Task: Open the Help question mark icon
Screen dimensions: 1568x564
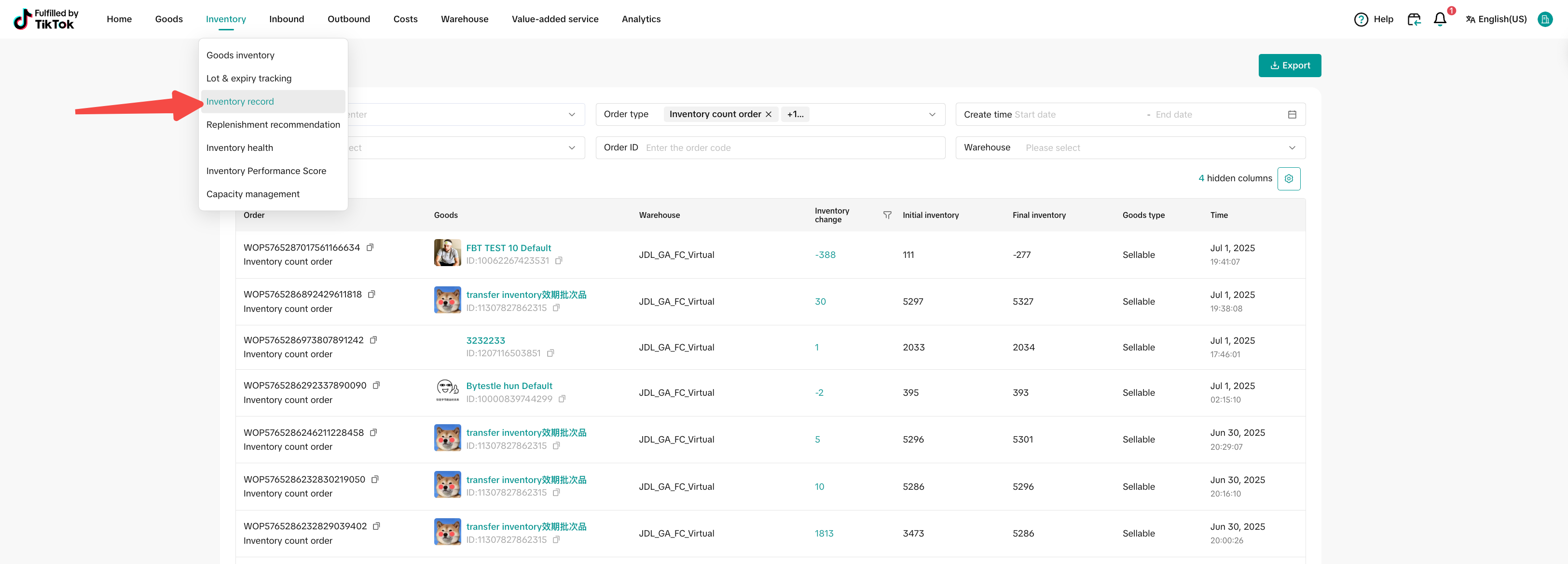Action: (1361, 19)
